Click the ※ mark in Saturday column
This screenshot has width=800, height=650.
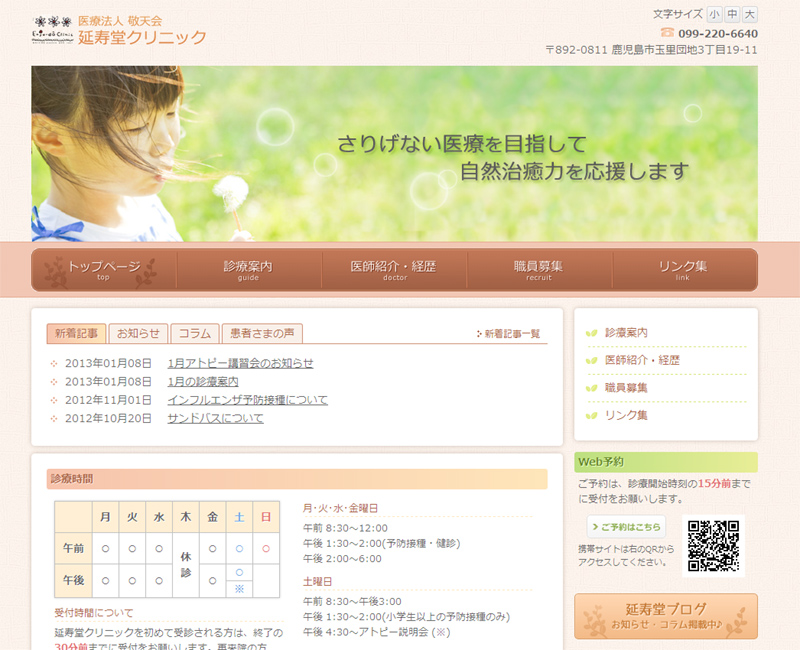pyautogui.click(x=239, y=589)
